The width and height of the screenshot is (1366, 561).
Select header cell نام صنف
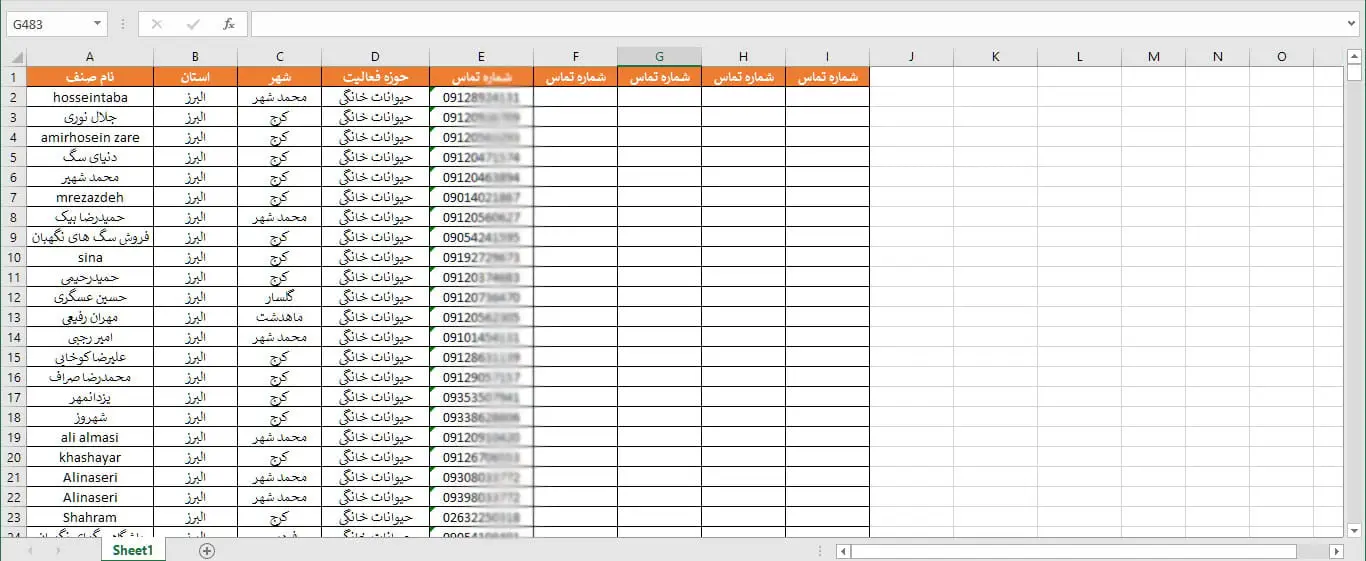(90, 77)
